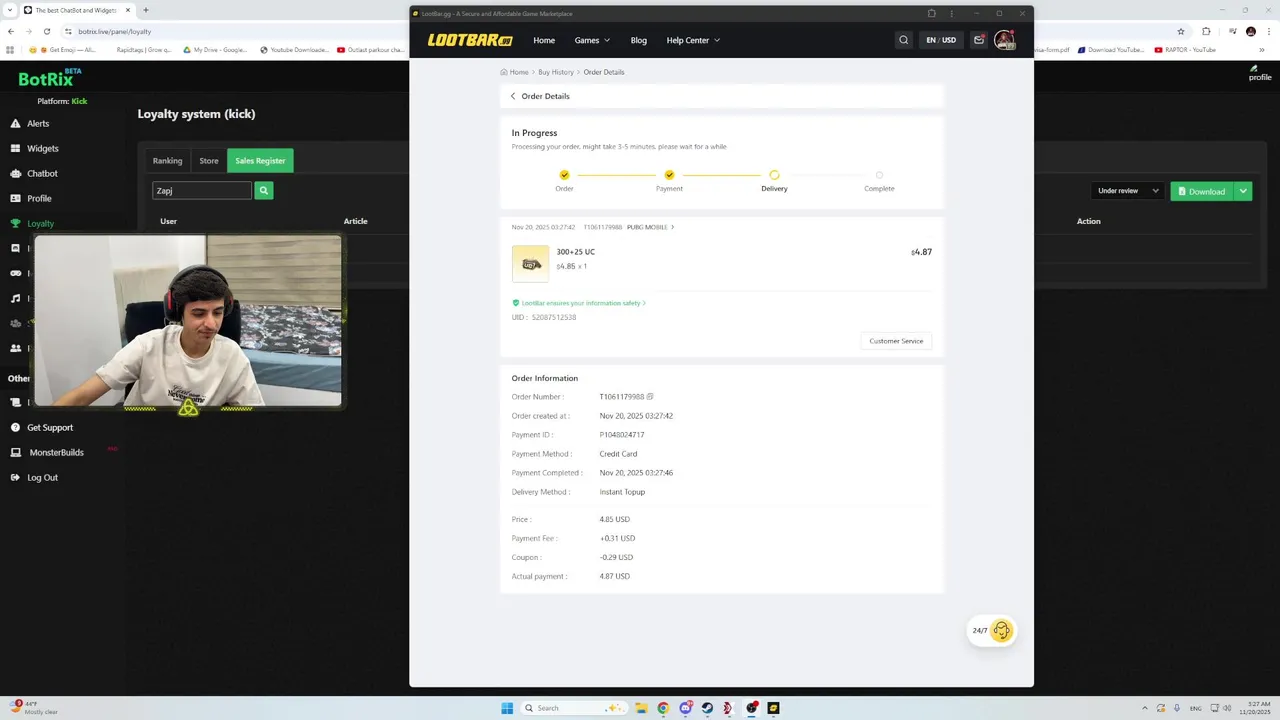Open the Under review filter dropdown

coord(1128,191)
